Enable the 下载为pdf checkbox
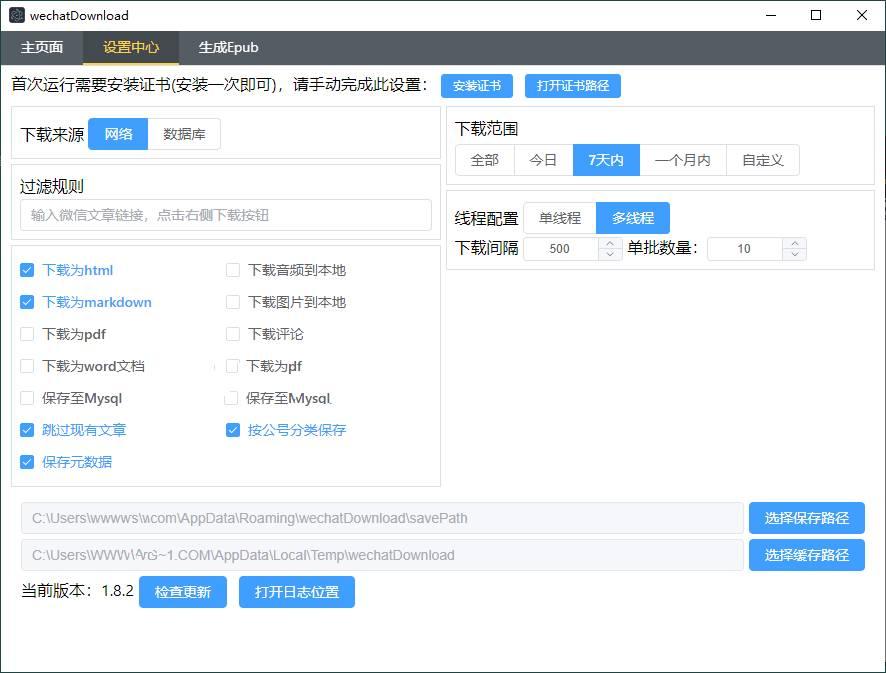886x673 pixels. 26,334
